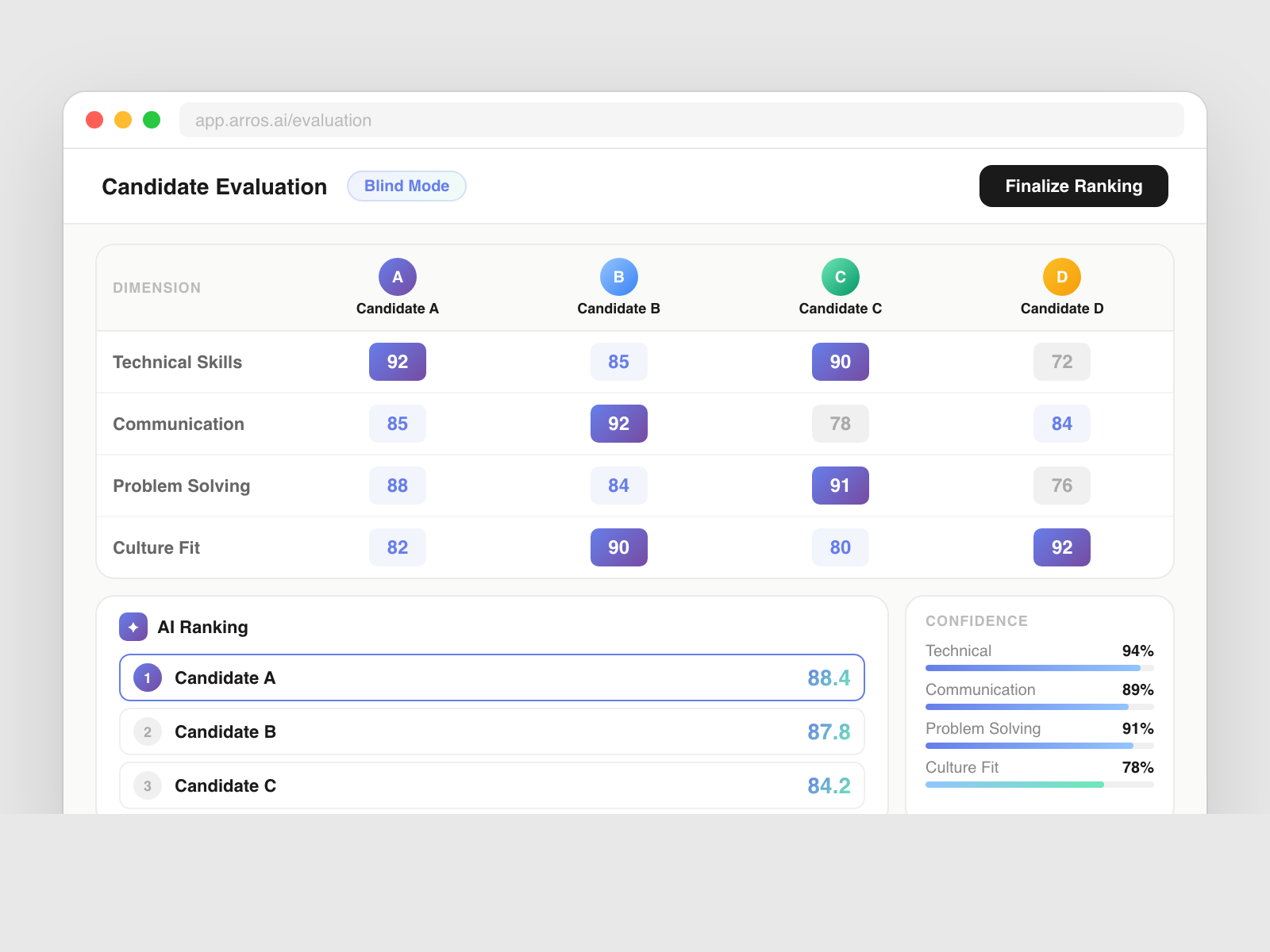Select Candidate B's Communication score 92
The height and width of the screenshot is (952, 1270).
619,424
